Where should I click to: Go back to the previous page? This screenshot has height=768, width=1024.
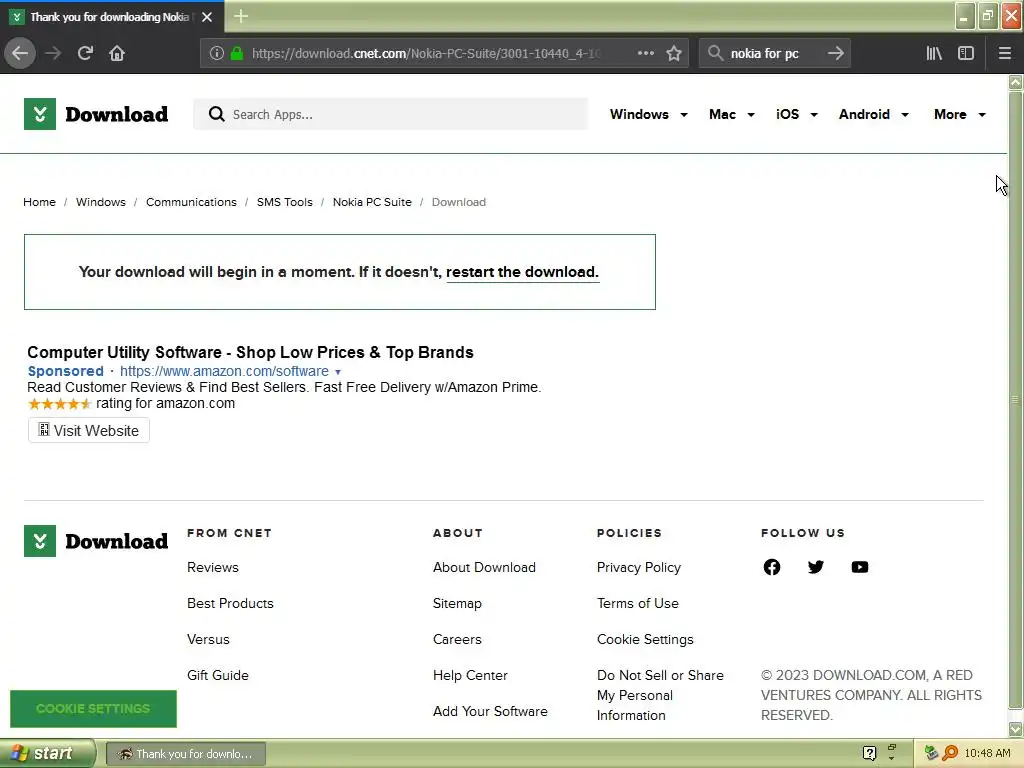pyautogui.click(x=20, y=53)
